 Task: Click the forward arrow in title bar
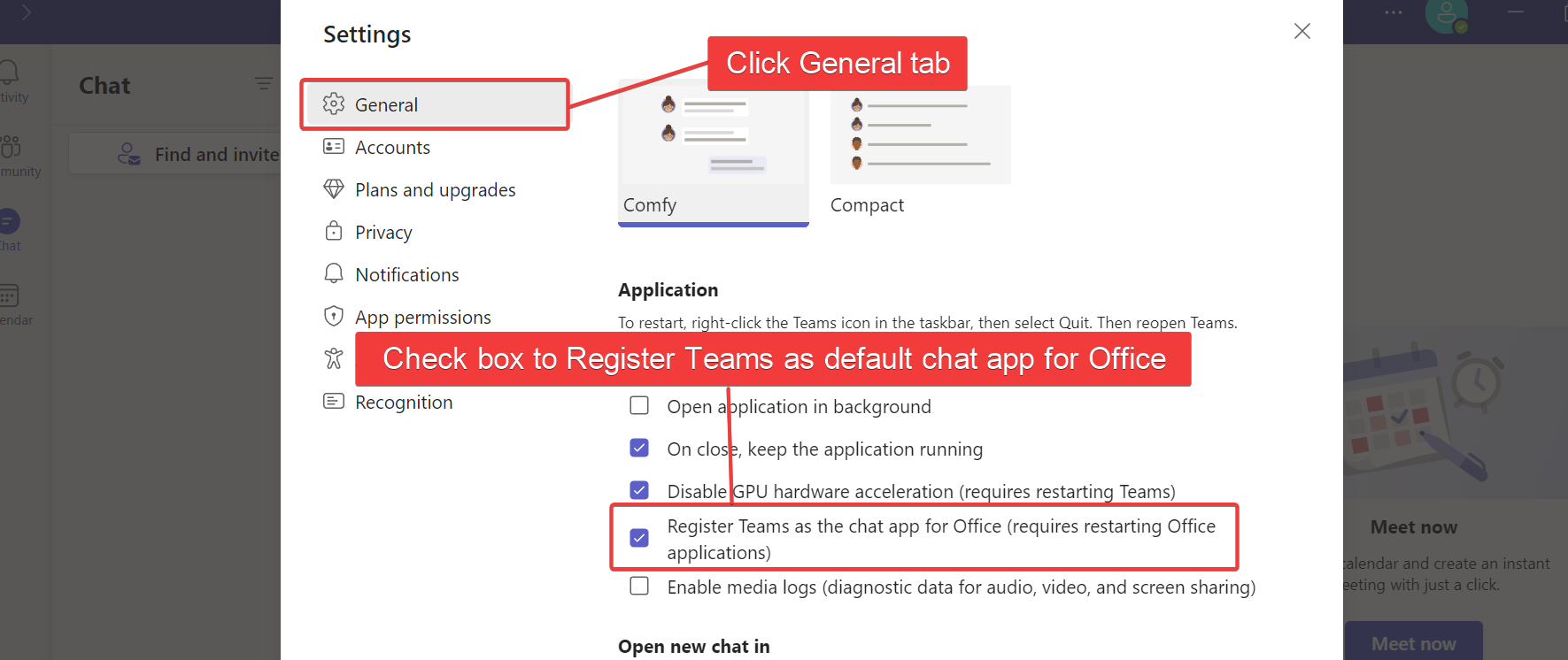(27, 12)
